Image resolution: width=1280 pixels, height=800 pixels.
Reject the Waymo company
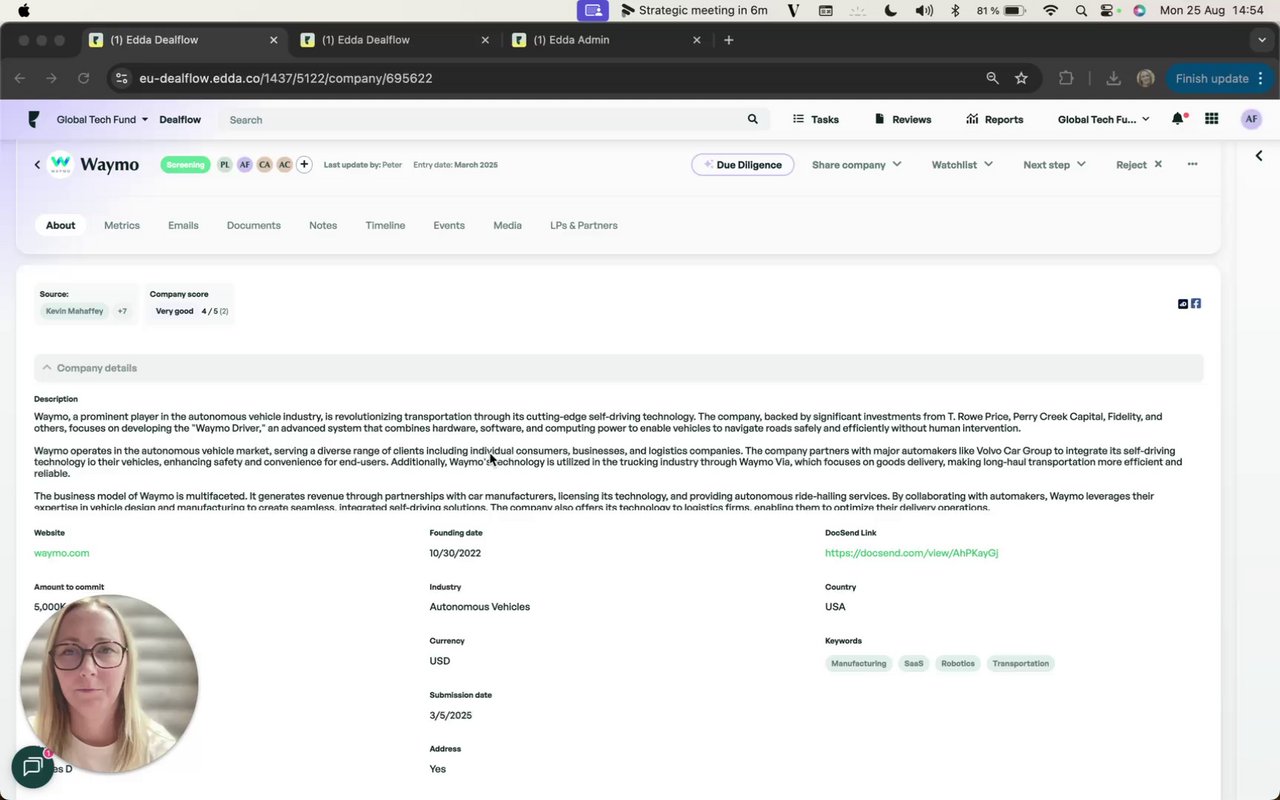(1139, 165)
